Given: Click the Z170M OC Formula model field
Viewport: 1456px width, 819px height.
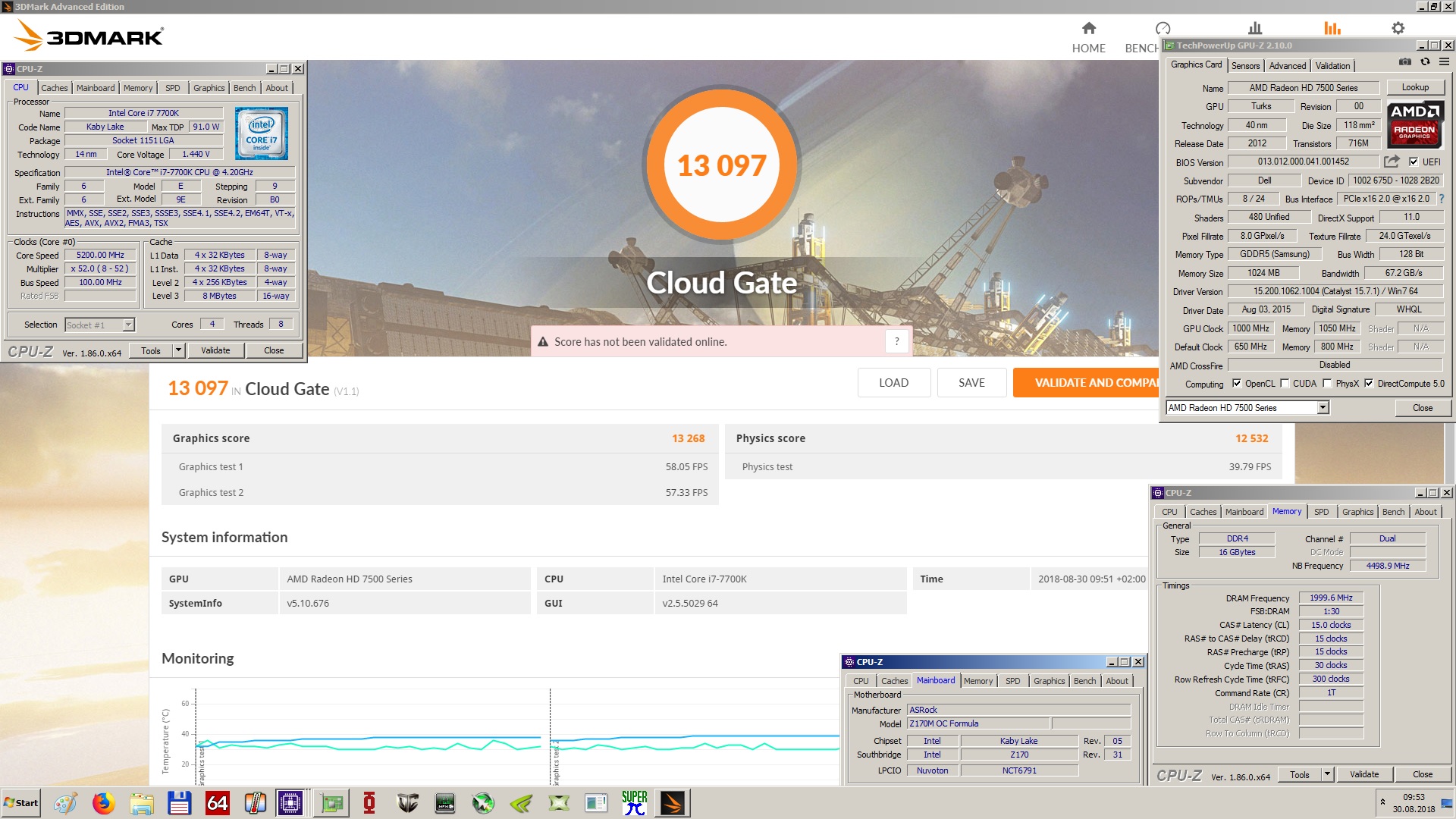Looking at the screenshot, I should click(978, 723).
